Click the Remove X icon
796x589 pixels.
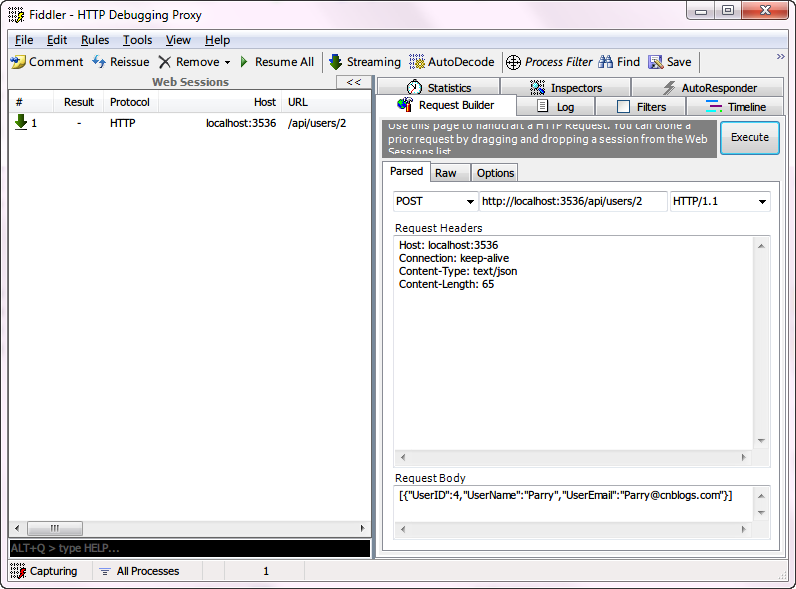click(164, 62)
